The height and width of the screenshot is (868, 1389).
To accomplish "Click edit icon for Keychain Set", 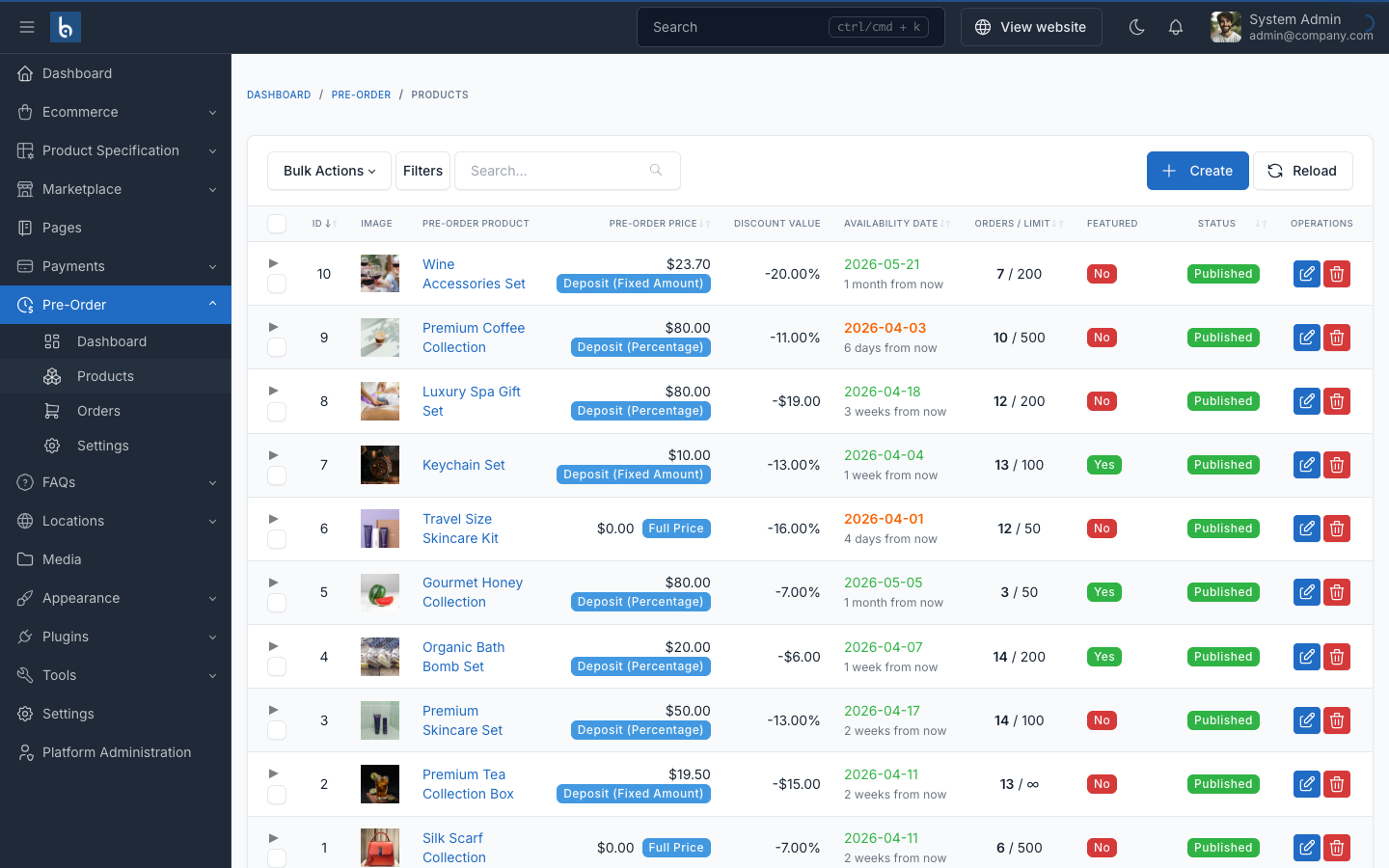I will point(1306,465).
